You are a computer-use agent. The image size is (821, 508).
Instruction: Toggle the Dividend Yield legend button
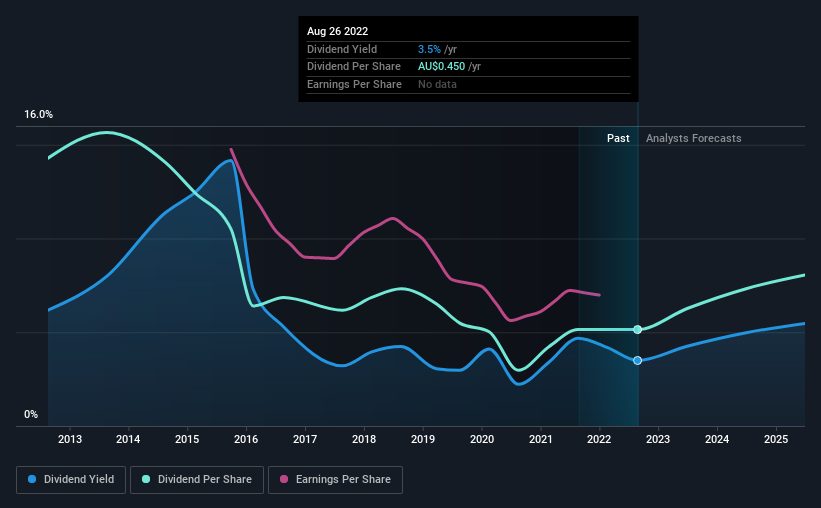tap(71, 480)
